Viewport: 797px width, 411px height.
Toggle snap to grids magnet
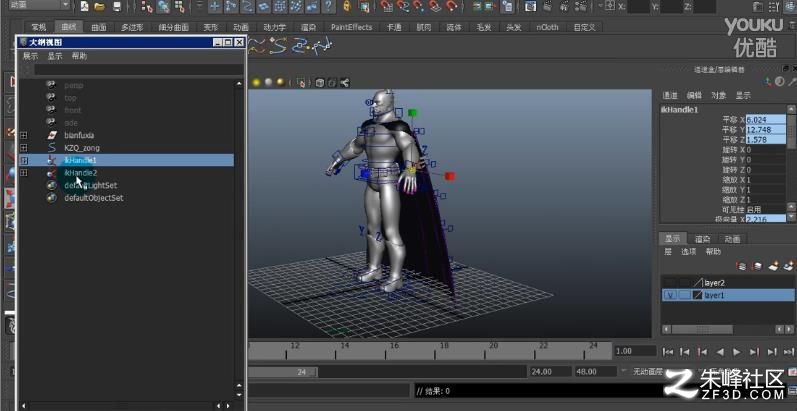[386, 6]
